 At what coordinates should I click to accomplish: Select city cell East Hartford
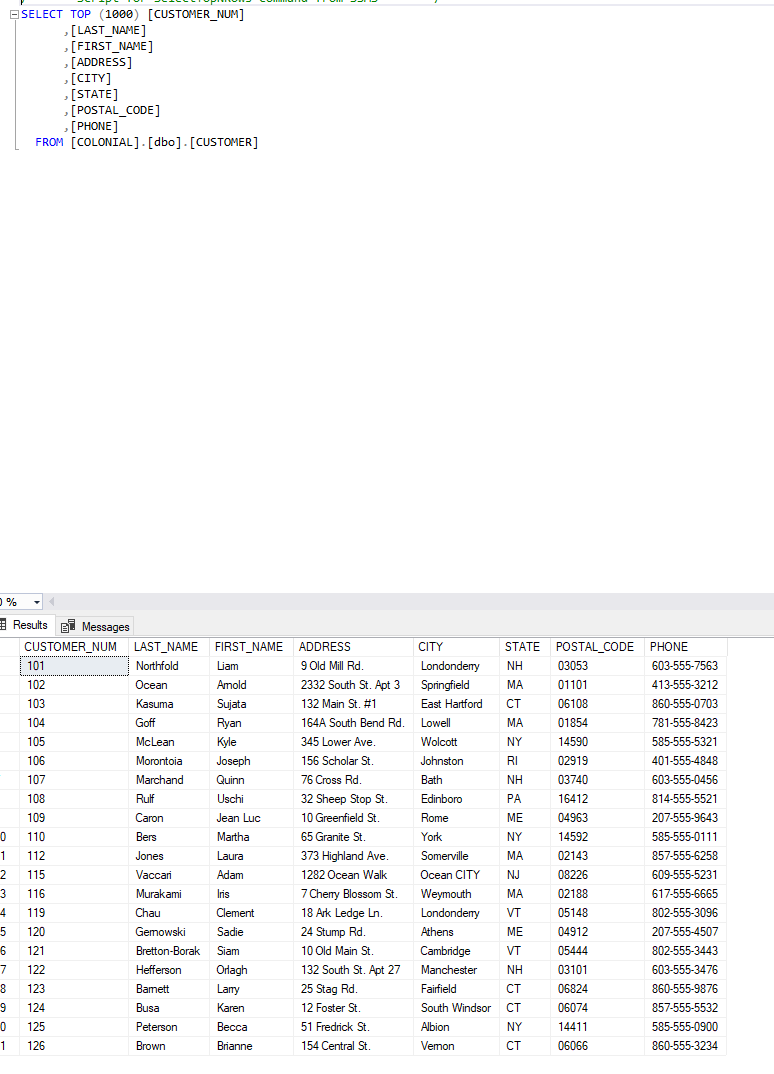(457, 704)
